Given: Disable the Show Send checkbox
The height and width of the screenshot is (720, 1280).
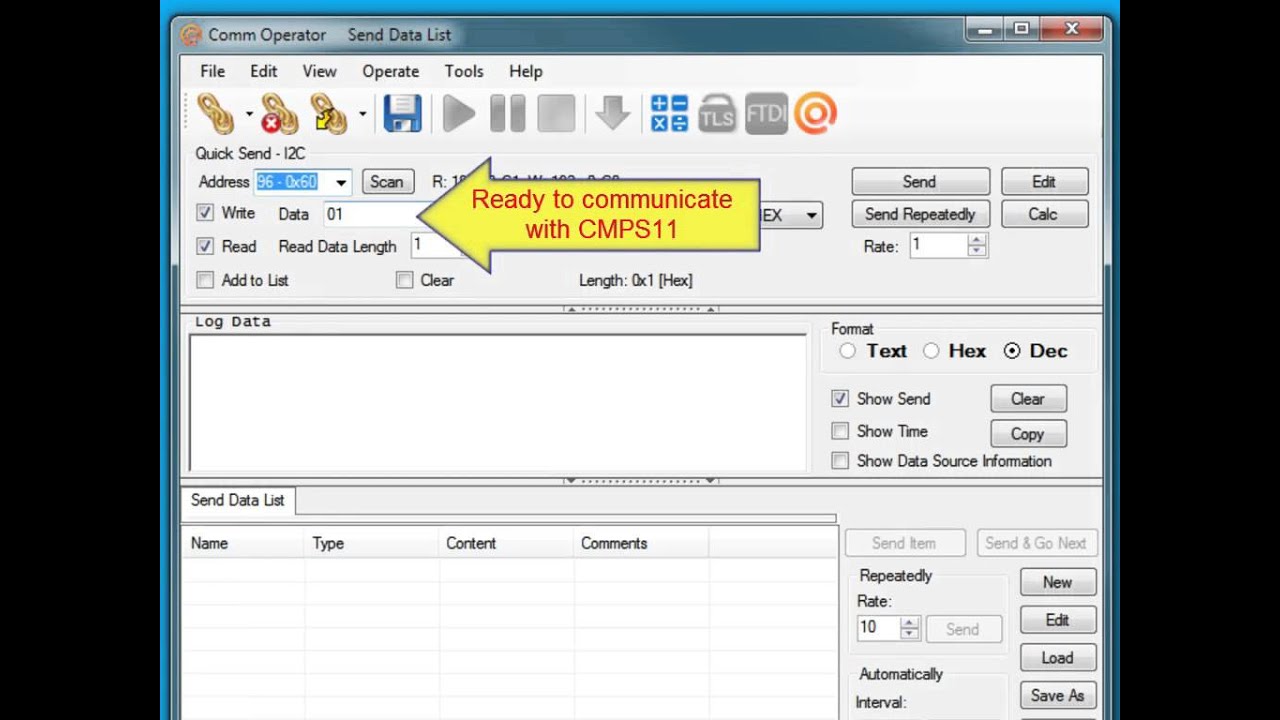Looking at the screenshot, I should (840, 398).
